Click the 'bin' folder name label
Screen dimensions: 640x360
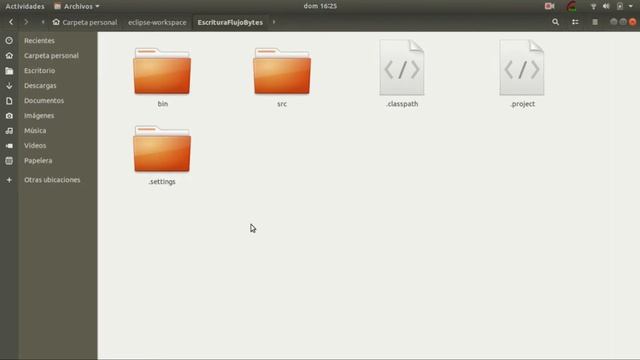coord(162,104)
